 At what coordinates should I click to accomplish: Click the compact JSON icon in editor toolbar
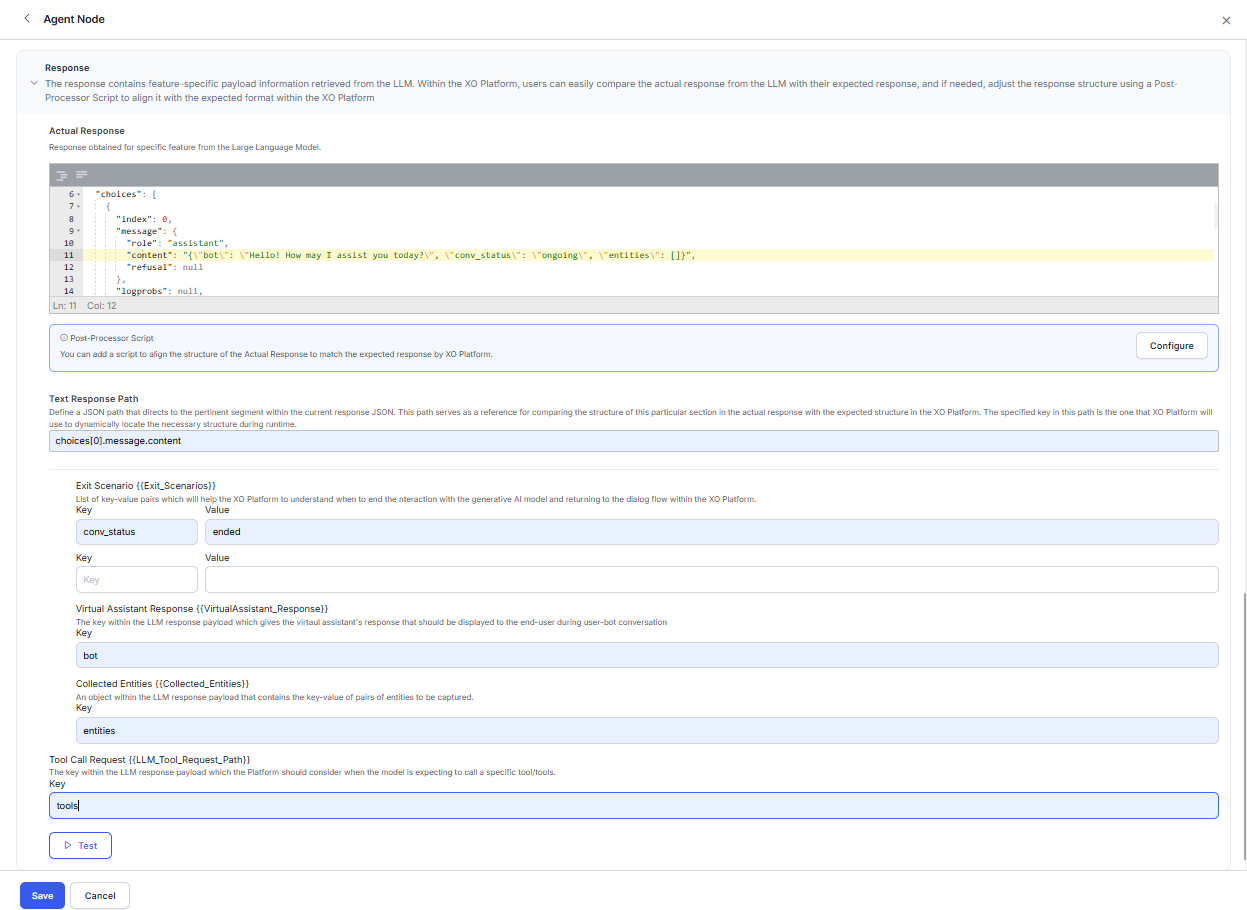click(x=82, y=175)
